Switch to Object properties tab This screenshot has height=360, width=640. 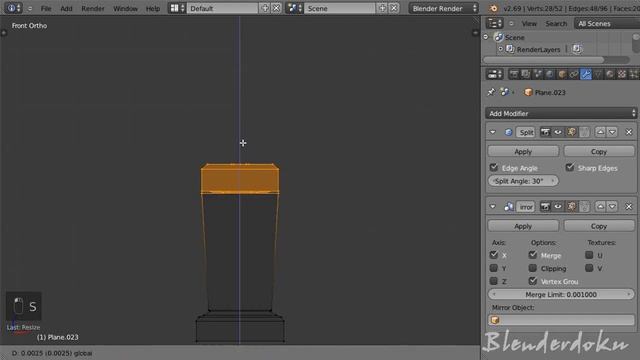pos(562,74)
